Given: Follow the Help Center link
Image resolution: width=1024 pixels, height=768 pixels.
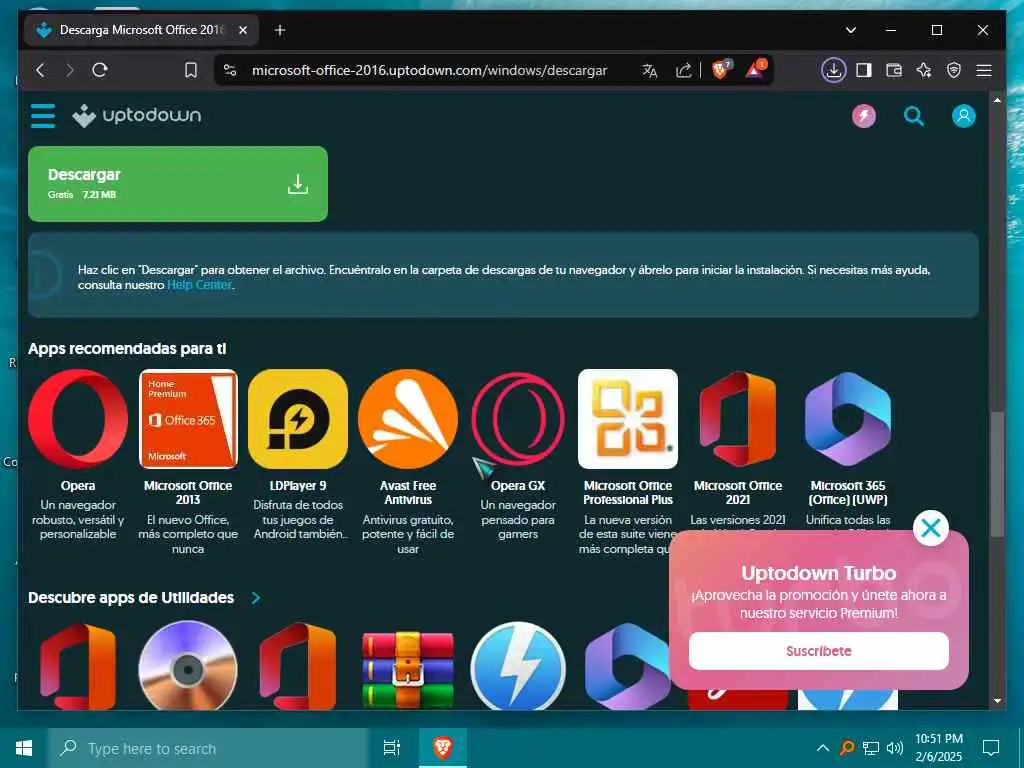Looking at the screenshot, I should (x=199, y=285).
